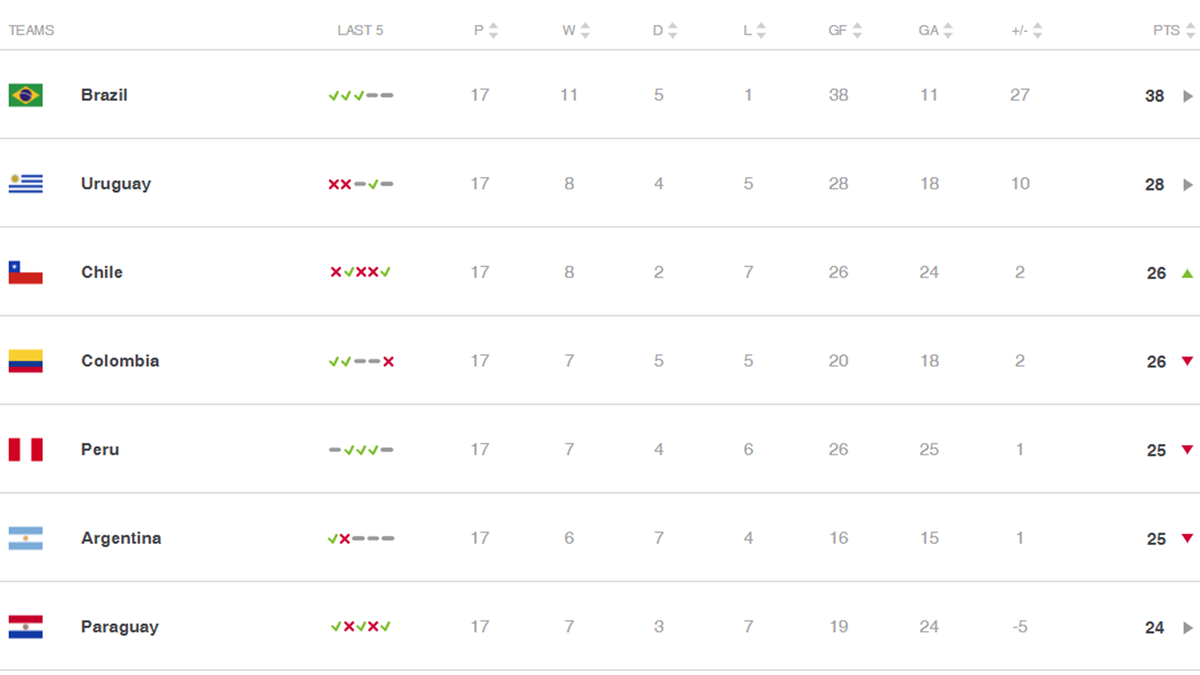Click the Colombia flag icon
Screen dimensions: 1200x675
point(26,361)
